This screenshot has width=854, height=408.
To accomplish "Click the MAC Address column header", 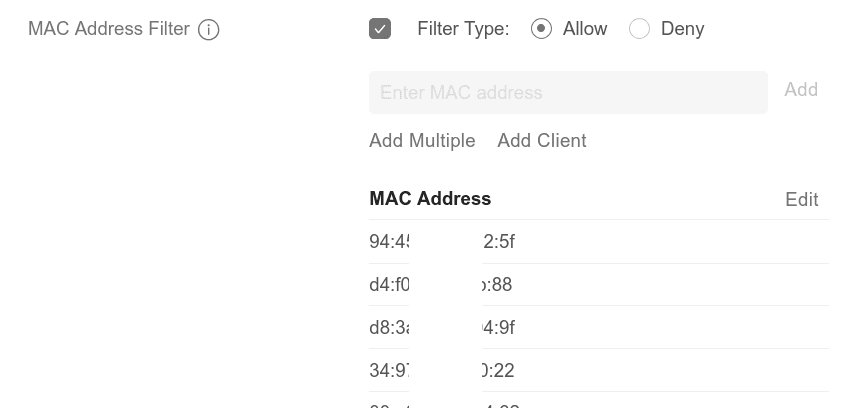I will coord(430,199).
